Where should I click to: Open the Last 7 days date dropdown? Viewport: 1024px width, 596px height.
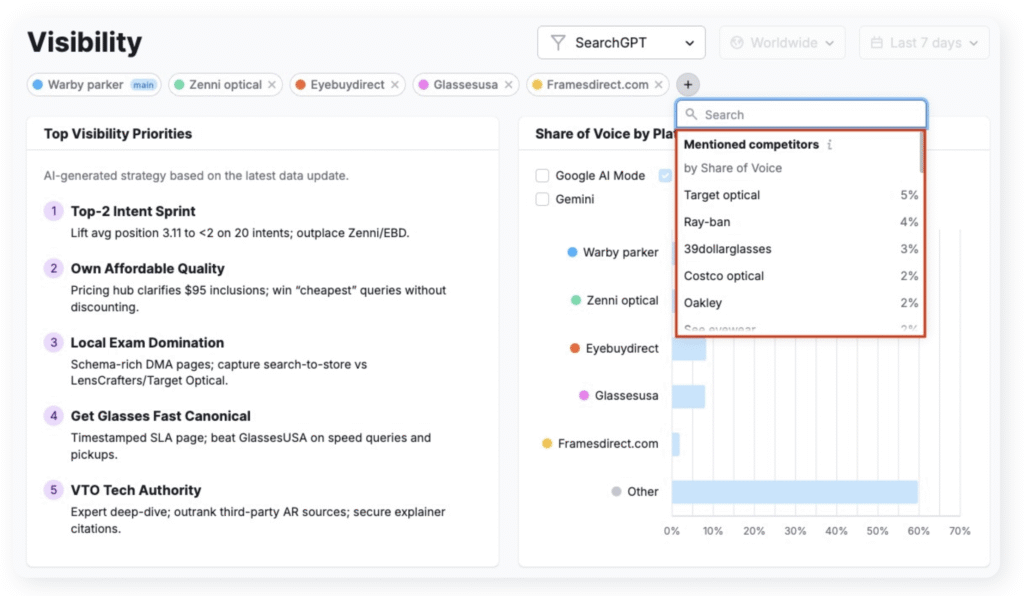point(924,43)
